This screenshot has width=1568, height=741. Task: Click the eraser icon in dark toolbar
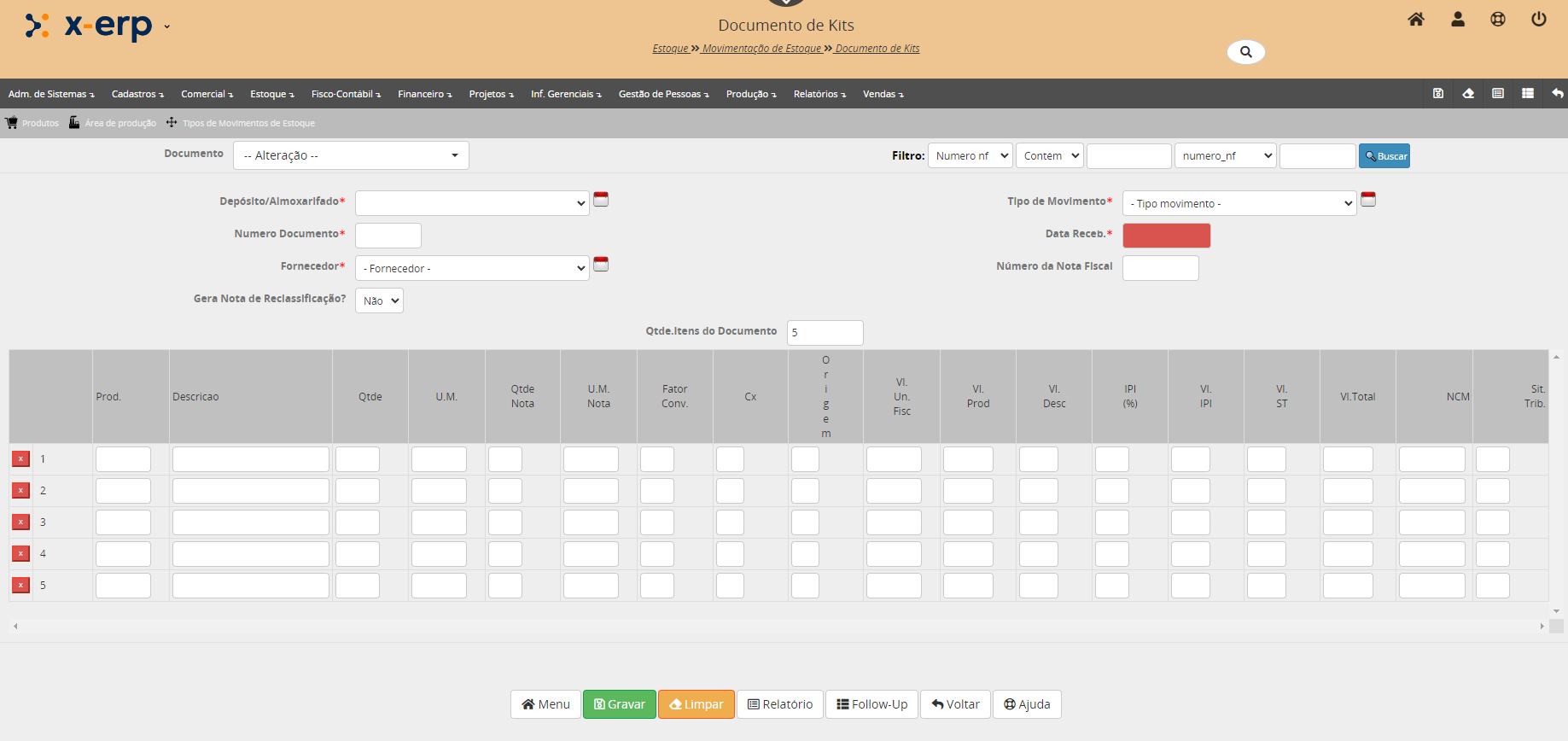tap(1468, 94)
